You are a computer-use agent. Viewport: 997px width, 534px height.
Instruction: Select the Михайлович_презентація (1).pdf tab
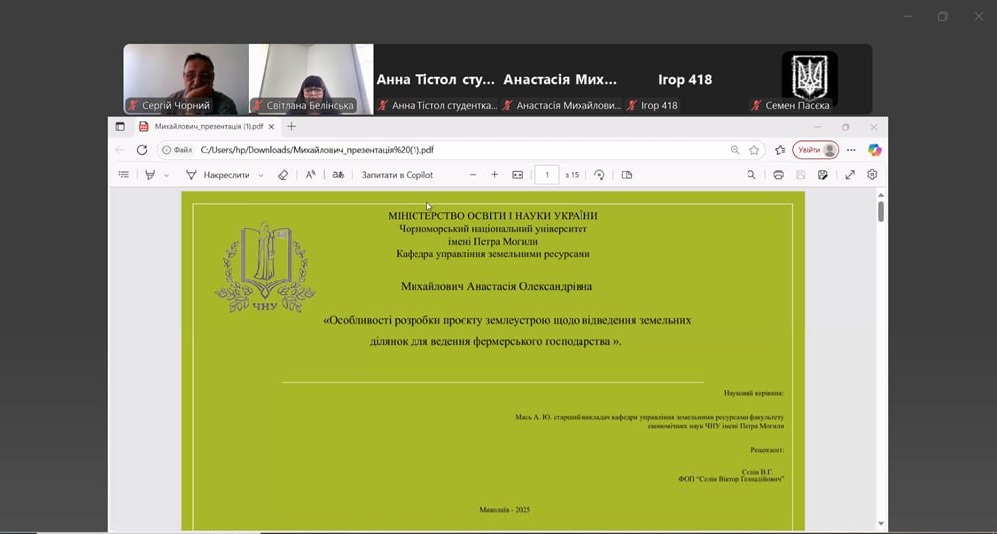[207, 127]
